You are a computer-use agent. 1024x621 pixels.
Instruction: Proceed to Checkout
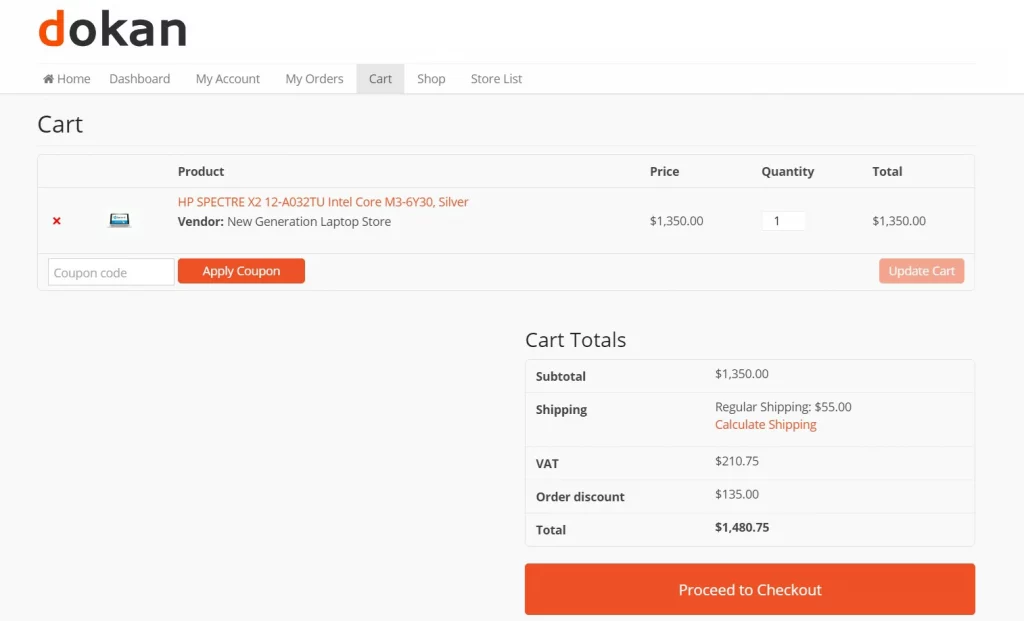click(750, 589)
